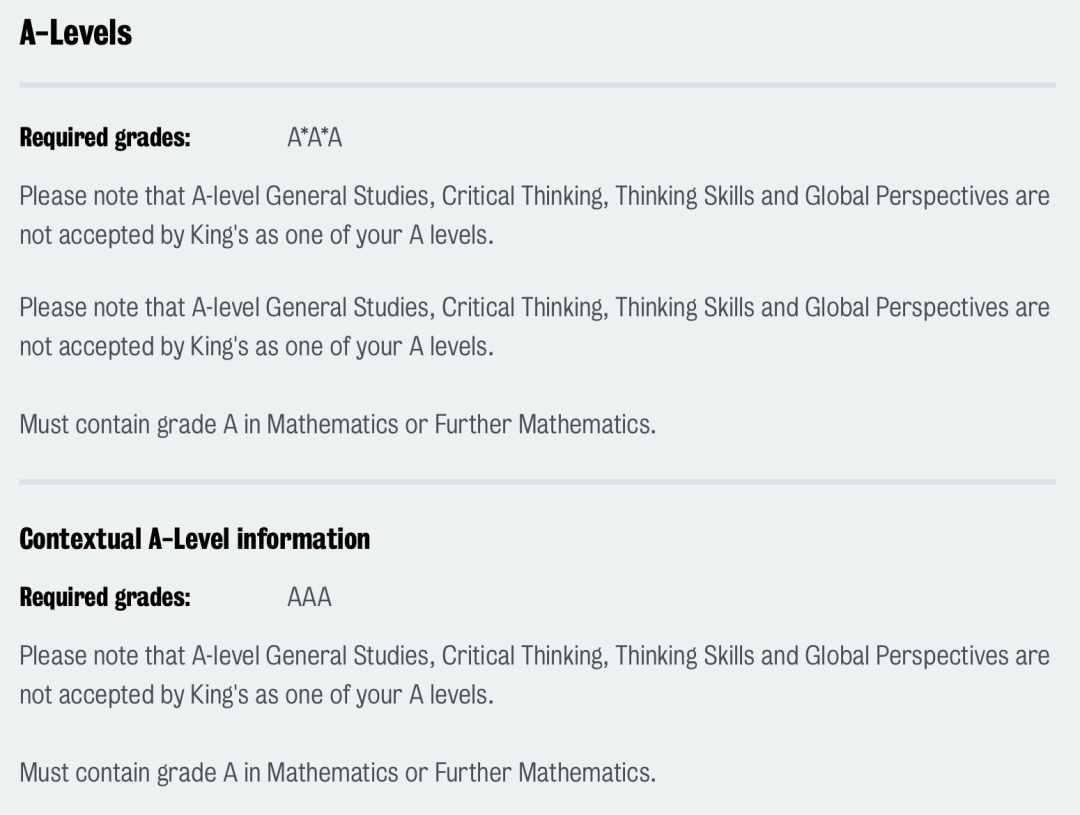Click the Required grades label beside A*A*A
This screenshot has width=1080, height=815.
click(105, 138)
